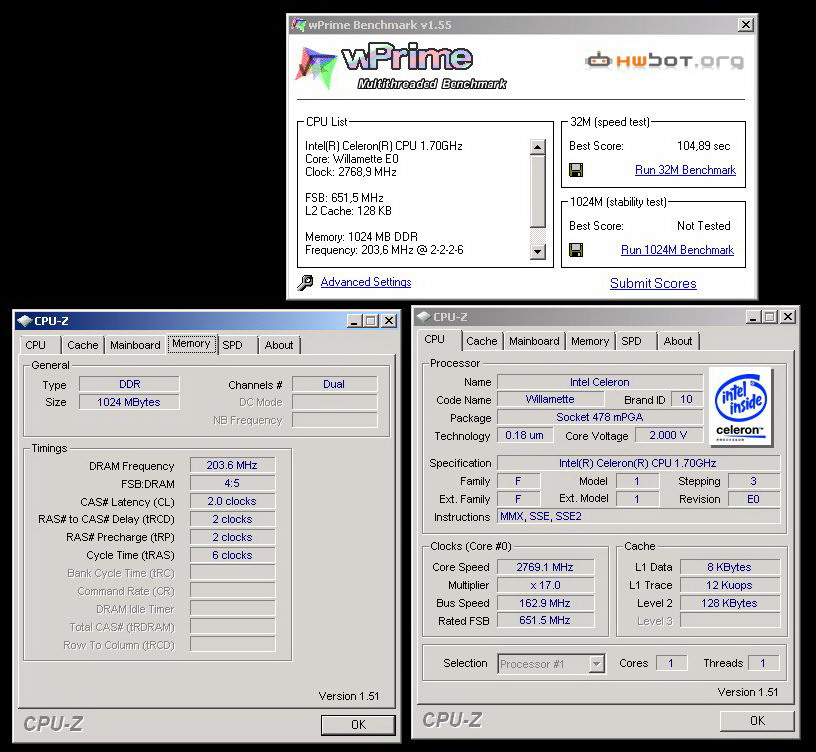Image resolution: width=816 pixels, height=752 pixels.
Task: Open About tab in processor window
Action: click(678, 341)
